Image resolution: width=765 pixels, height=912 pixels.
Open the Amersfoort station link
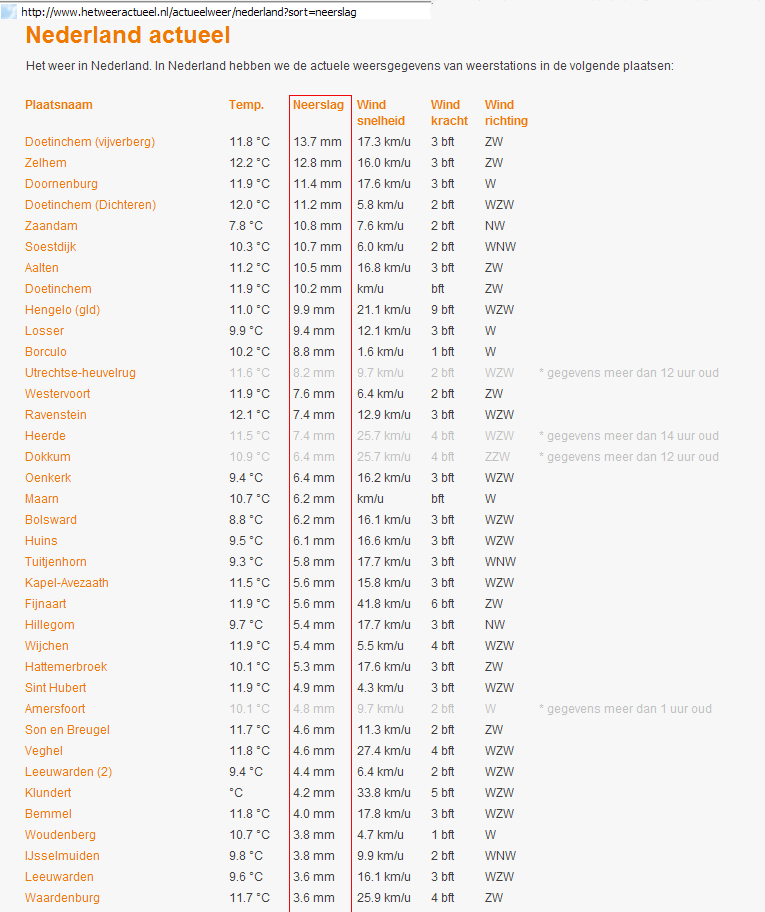click(x=55, y=709)
